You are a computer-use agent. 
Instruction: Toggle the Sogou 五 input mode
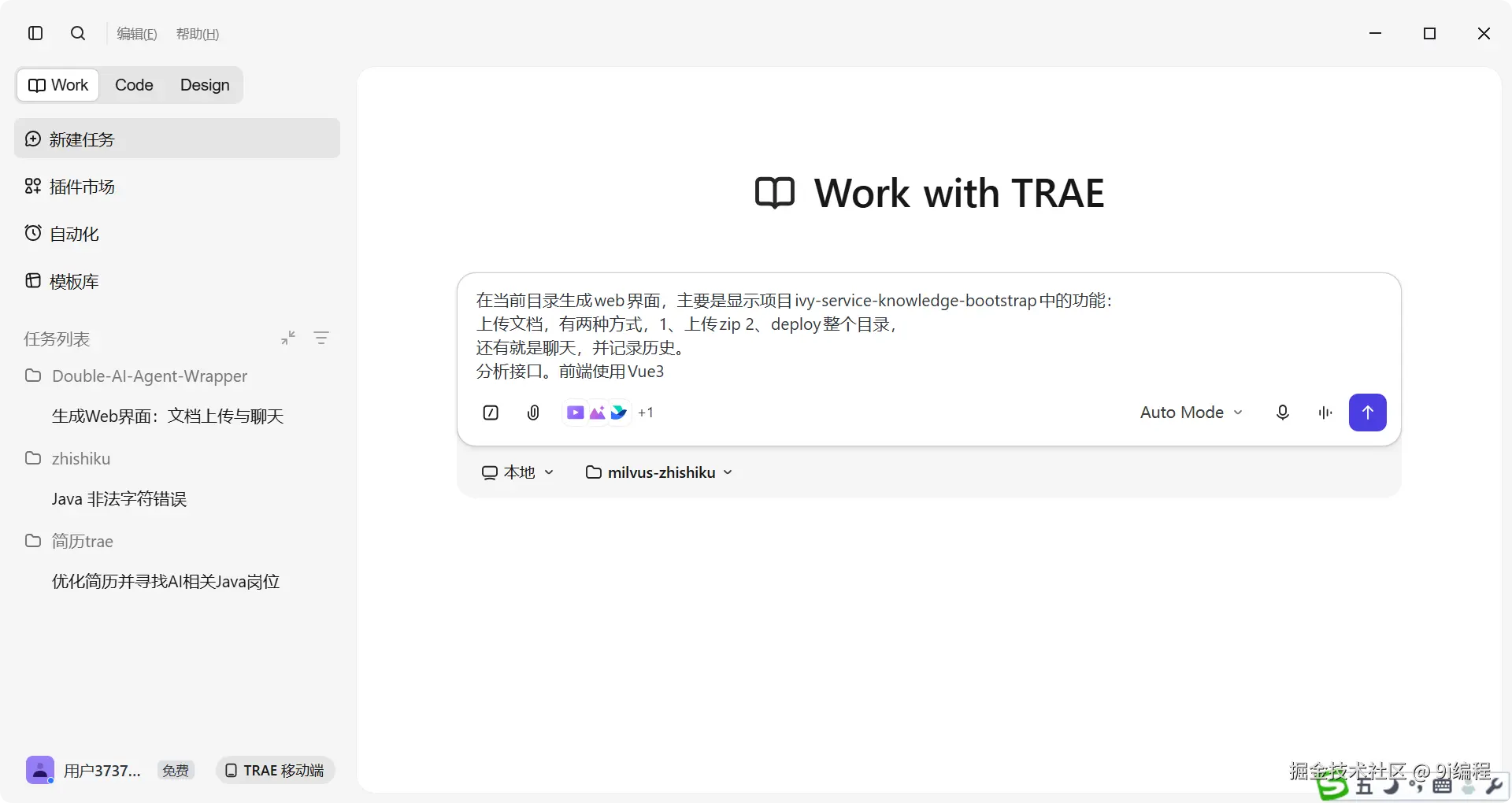pos(1365,786)
